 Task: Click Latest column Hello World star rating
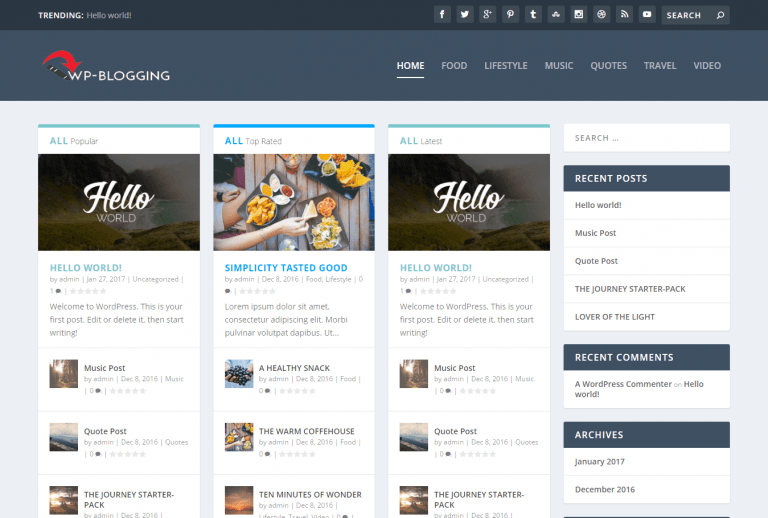click(438, 291)
